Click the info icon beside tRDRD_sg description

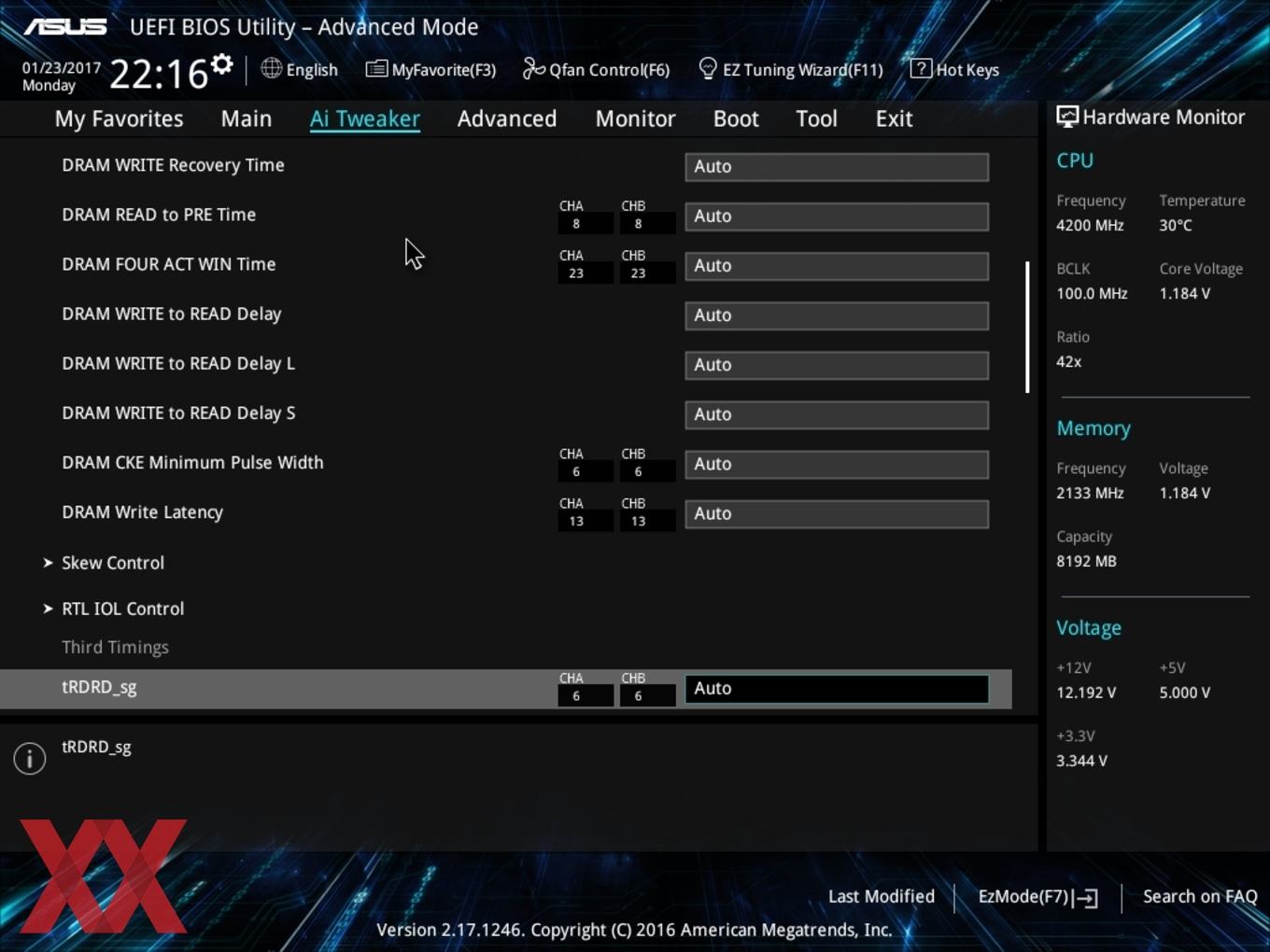tap(30, 758)
